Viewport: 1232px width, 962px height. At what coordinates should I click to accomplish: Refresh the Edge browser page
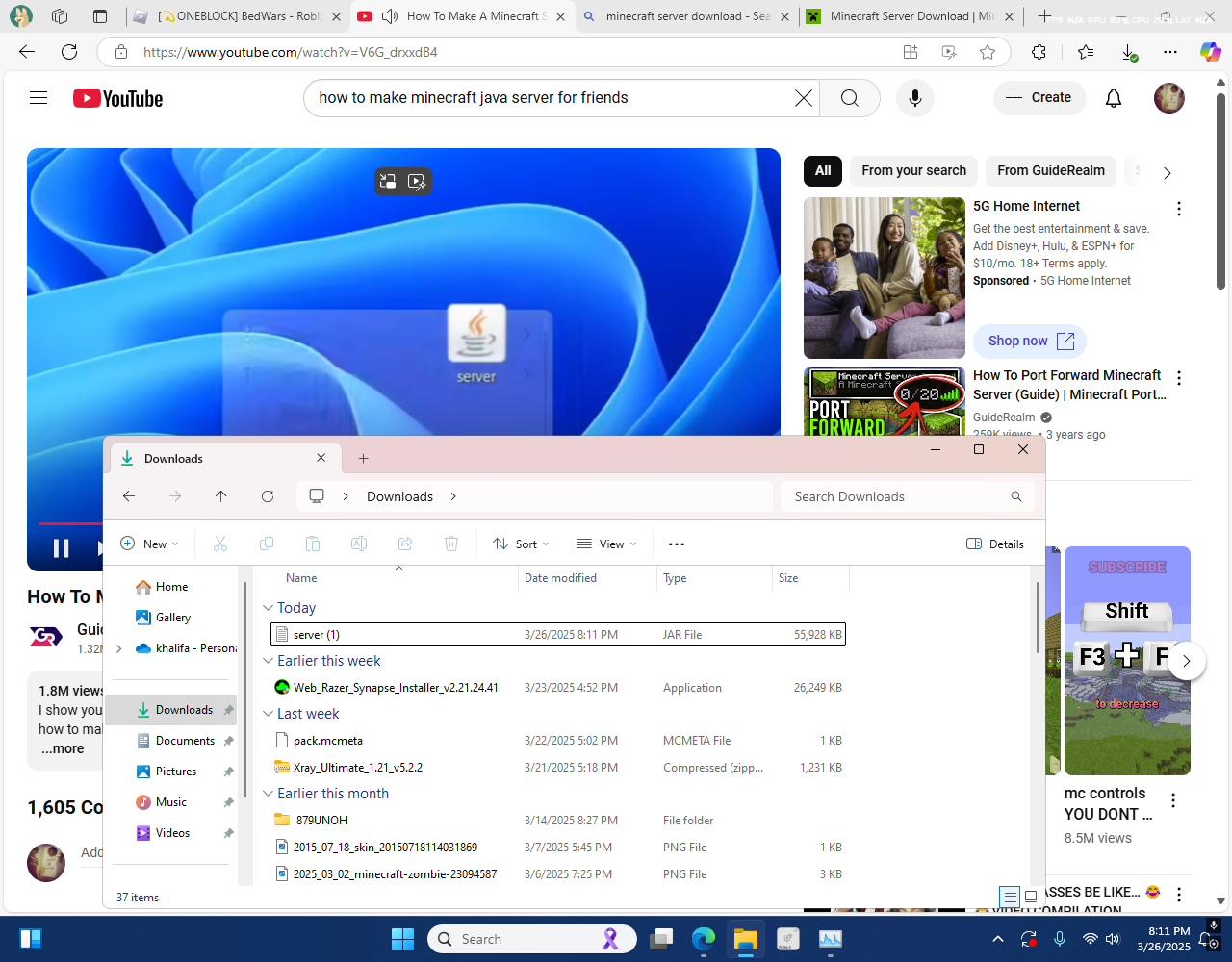[69, 52]
